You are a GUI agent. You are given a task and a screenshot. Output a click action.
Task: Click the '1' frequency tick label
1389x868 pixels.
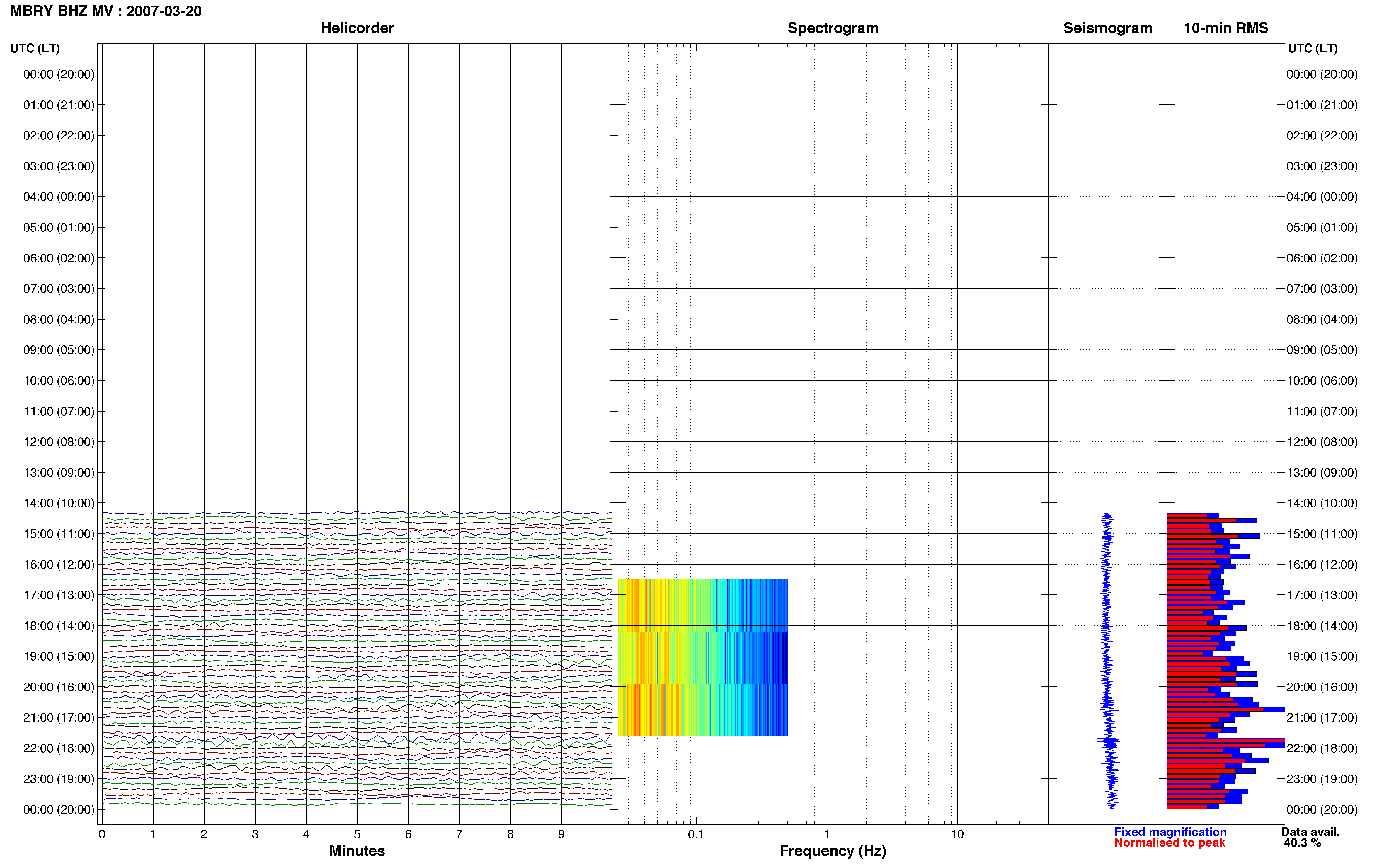(826, 834)
